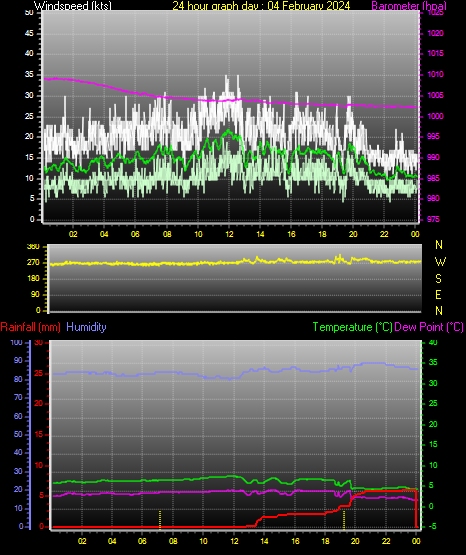The width and height of the screenshot is (466, 555).
Task: Click the 14 hour tick on bottom graph
Action: [264, 541]
